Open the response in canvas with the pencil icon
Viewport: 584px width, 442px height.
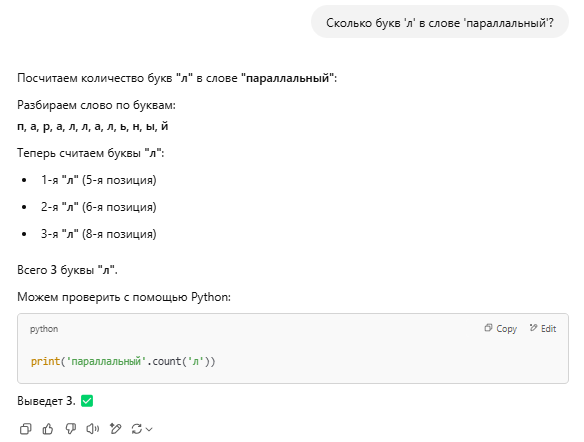(x=115, y=429)
